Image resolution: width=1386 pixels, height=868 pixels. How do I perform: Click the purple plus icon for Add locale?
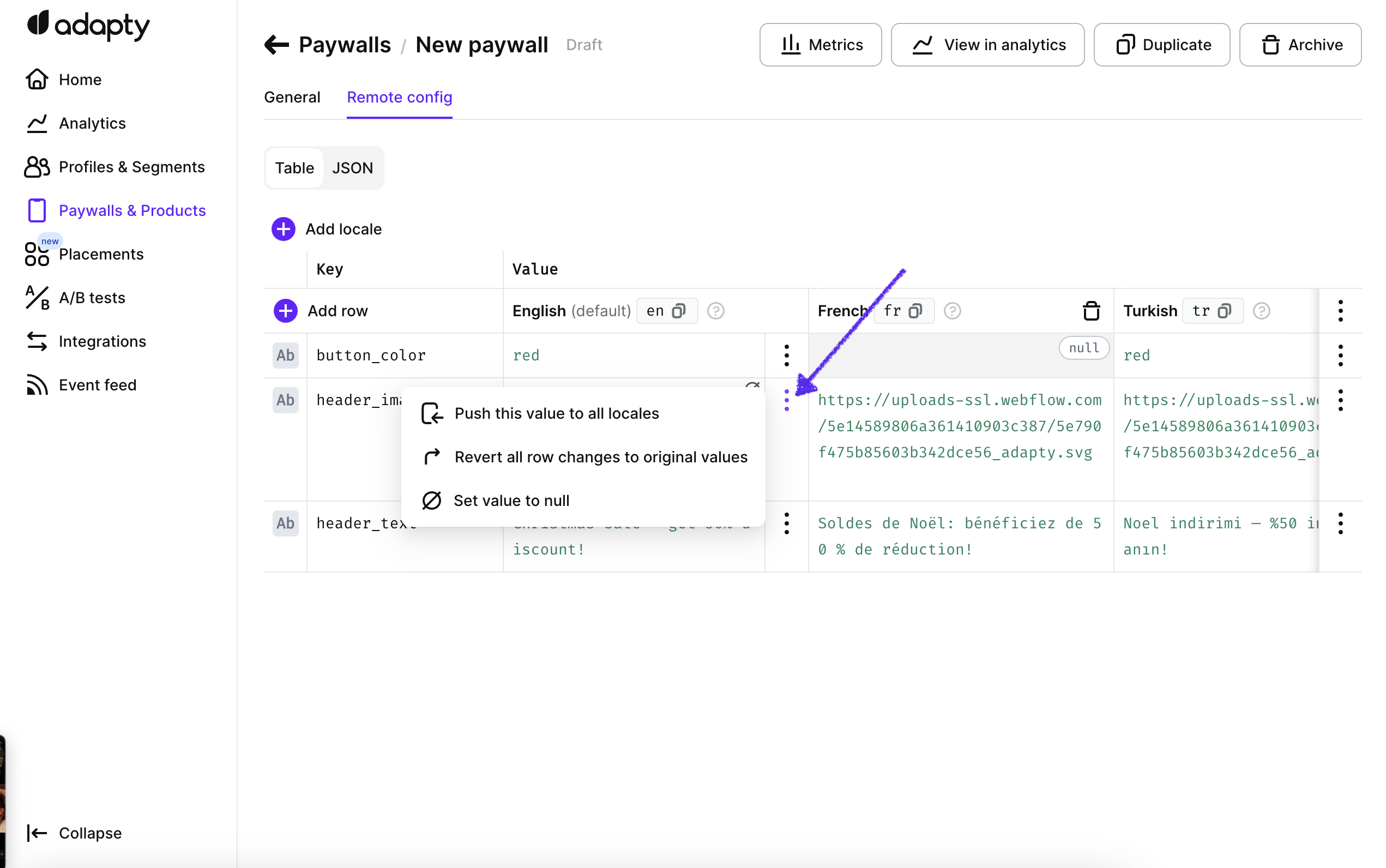coord(283,229)
